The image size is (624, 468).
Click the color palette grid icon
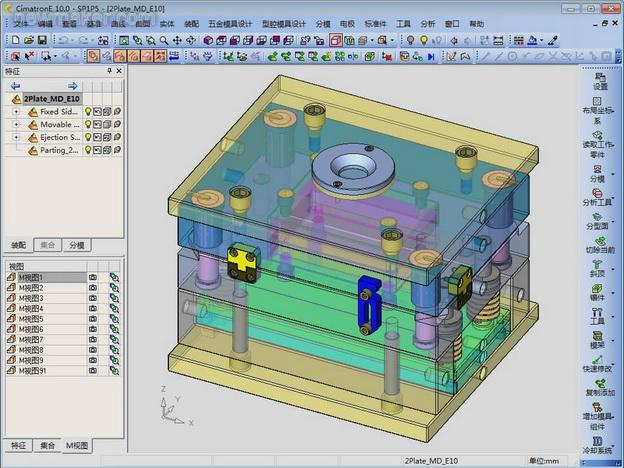pos(519,40)
